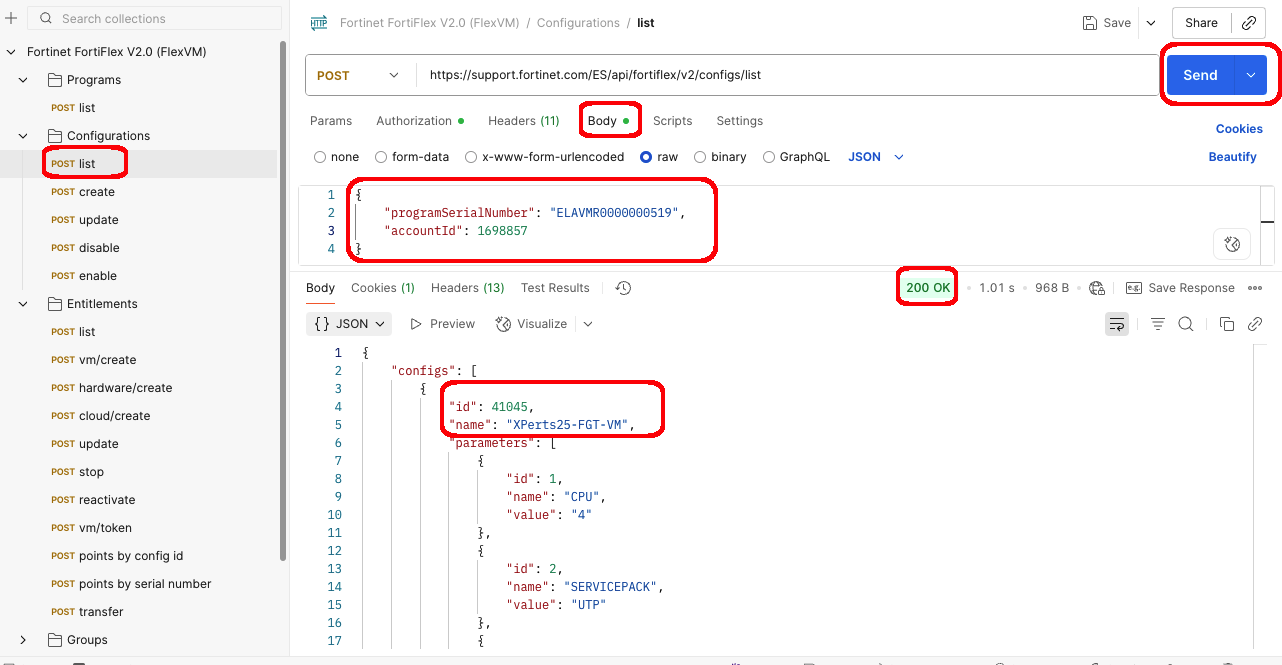1282x665 pixels.
Task: Click the response link icon
Action: pos(1255,324)
